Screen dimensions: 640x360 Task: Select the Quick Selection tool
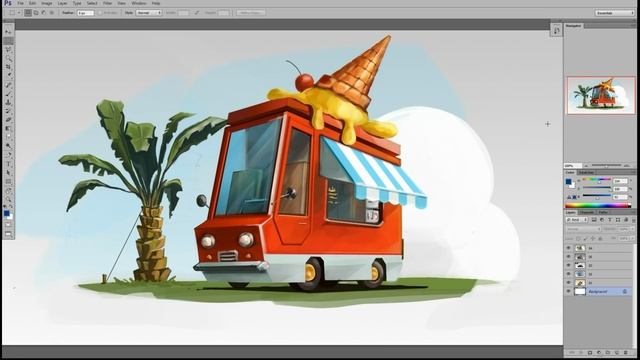point(8,58)
